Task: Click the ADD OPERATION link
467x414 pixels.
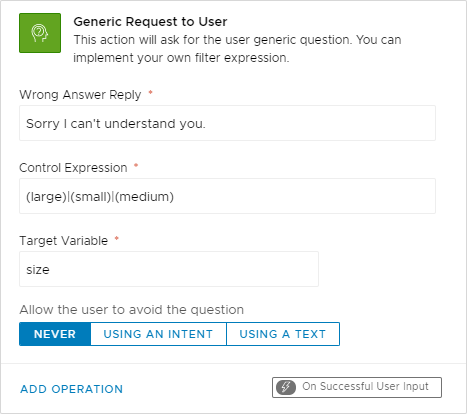Action: pos(72,389)
